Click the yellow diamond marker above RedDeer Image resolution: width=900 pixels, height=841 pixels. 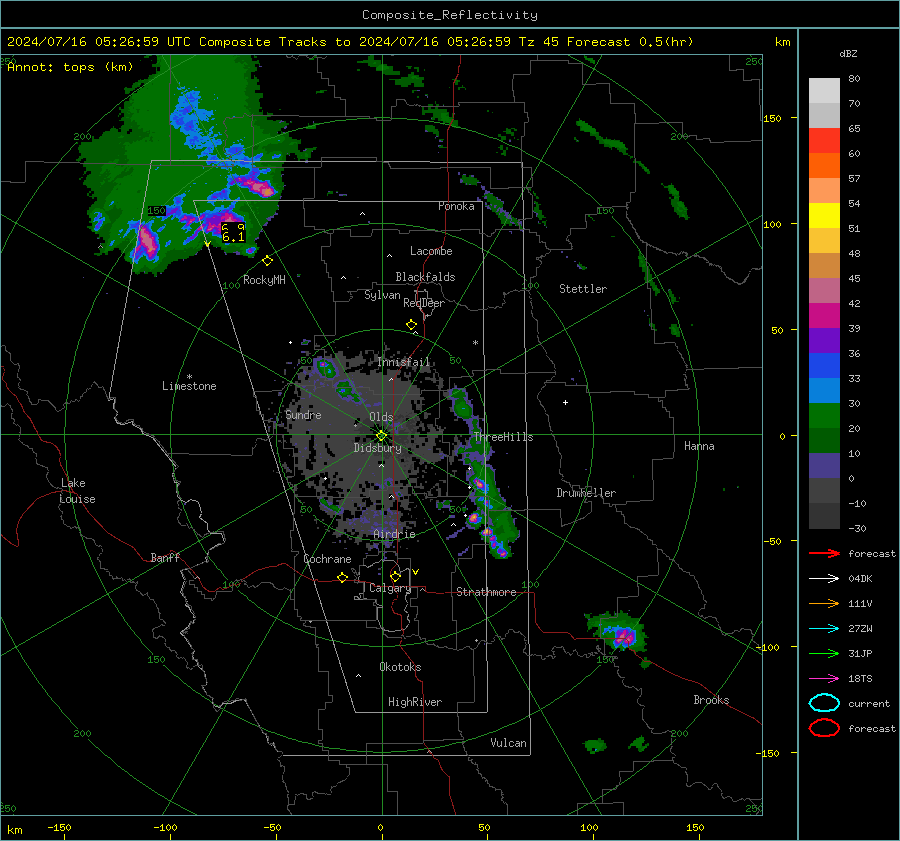(411, 325)
